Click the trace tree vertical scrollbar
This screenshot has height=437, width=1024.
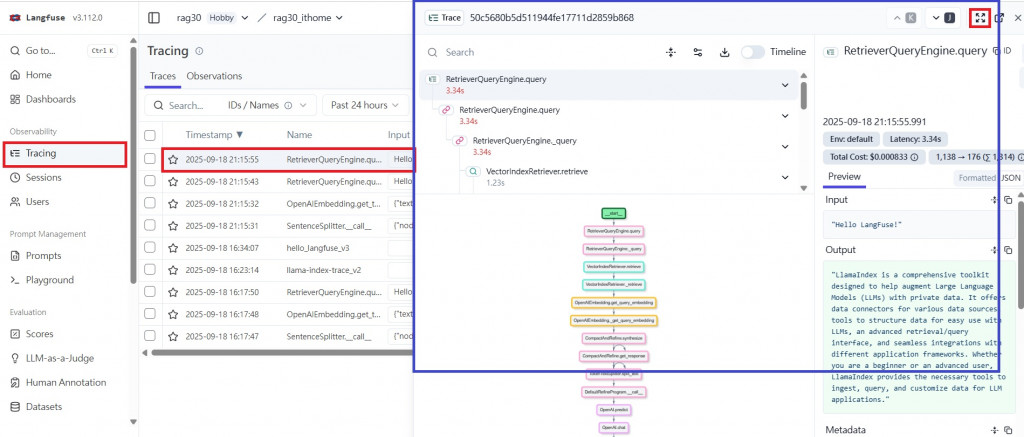804,96
